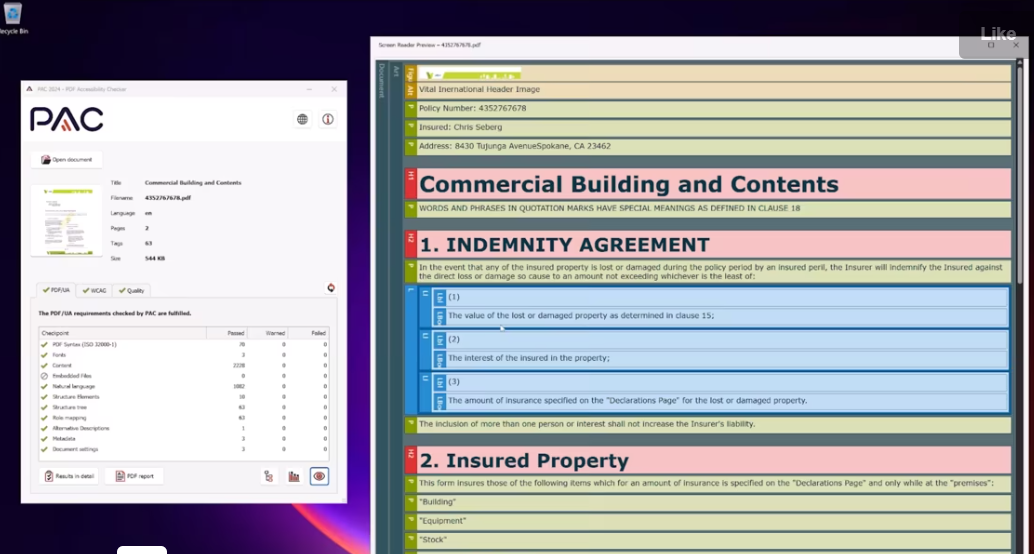1034x554 pixels.
Task: Click the PDF page thumbnail in PAC
Action: [66, 220]
